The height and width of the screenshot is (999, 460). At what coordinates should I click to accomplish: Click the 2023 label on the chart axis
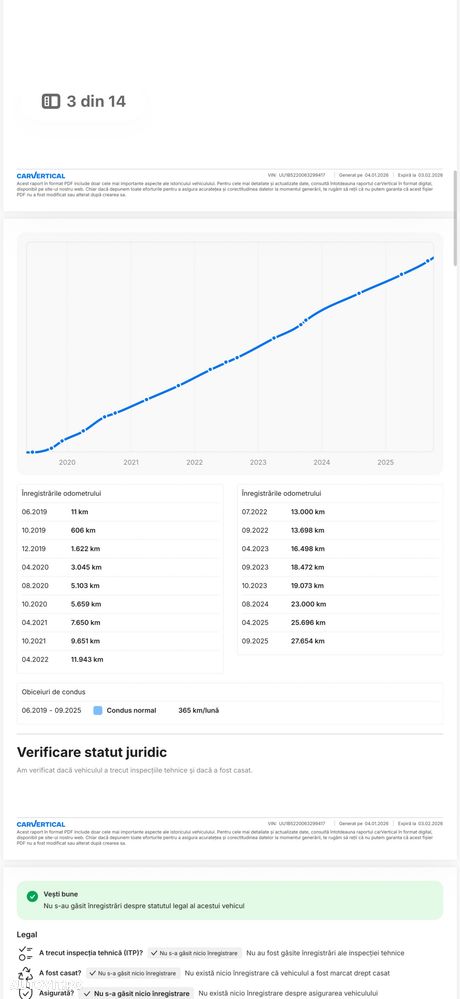[x=258, y=463]
